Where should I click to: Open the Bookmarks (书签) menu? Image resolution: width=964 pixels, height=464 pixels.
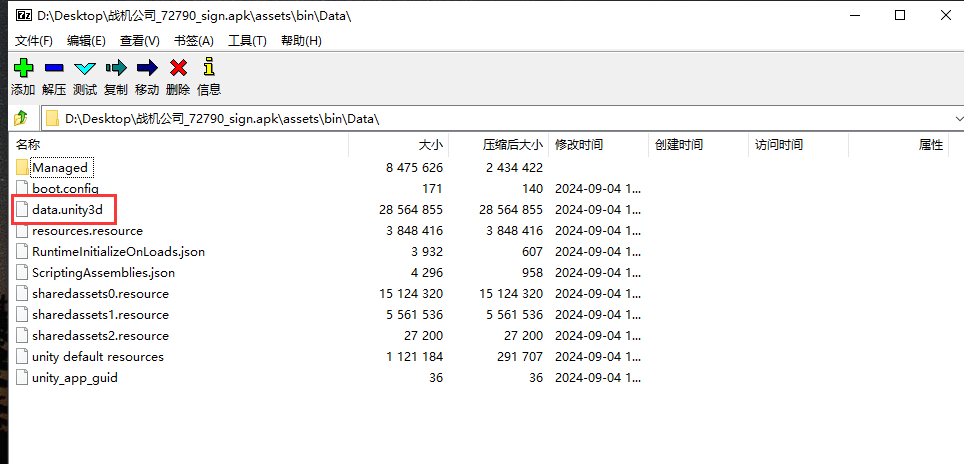pyautogui.click(x=194, y=41)
